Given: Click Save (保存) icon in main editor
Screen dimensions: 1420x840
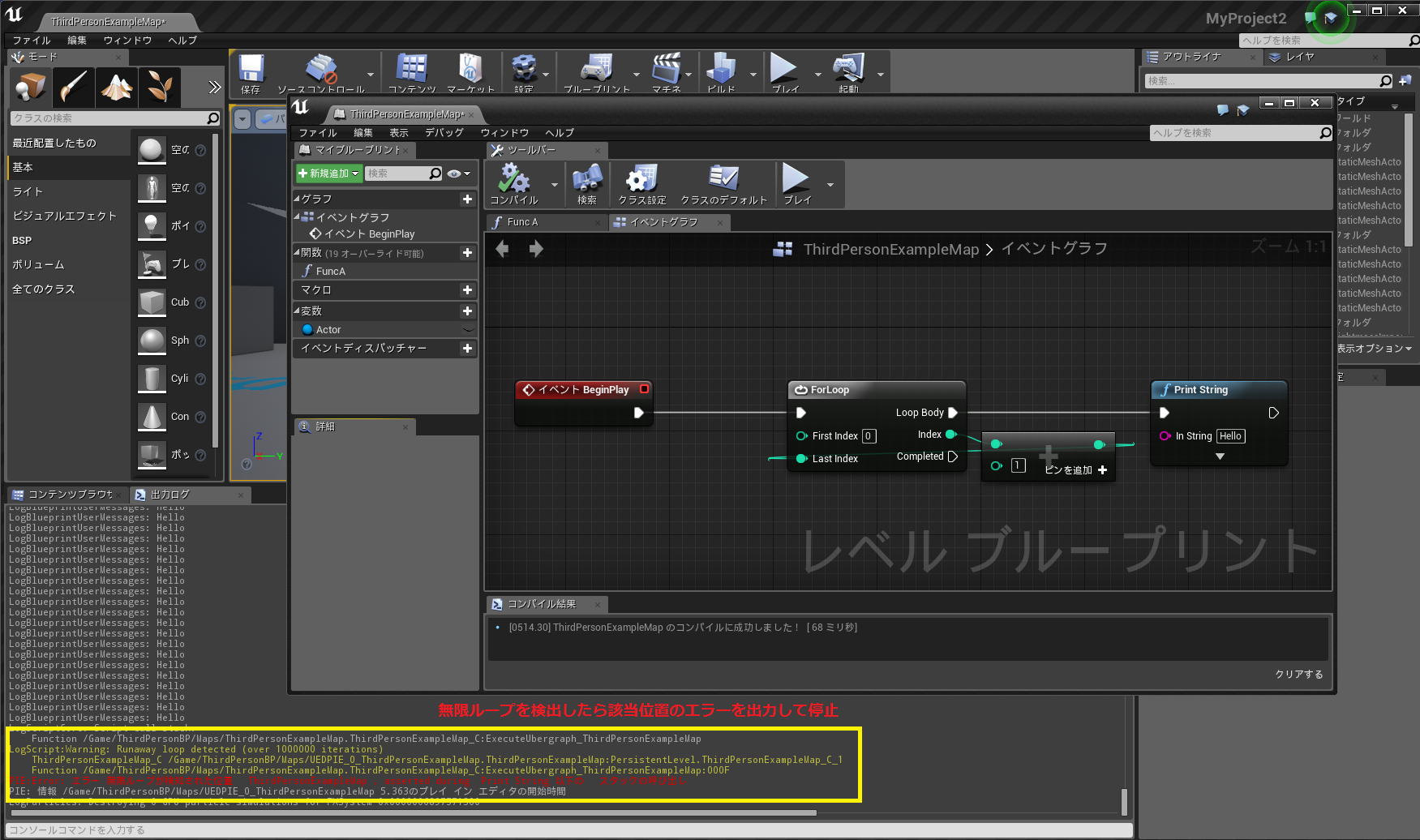Looking at the screenshot, I should 251,73.
